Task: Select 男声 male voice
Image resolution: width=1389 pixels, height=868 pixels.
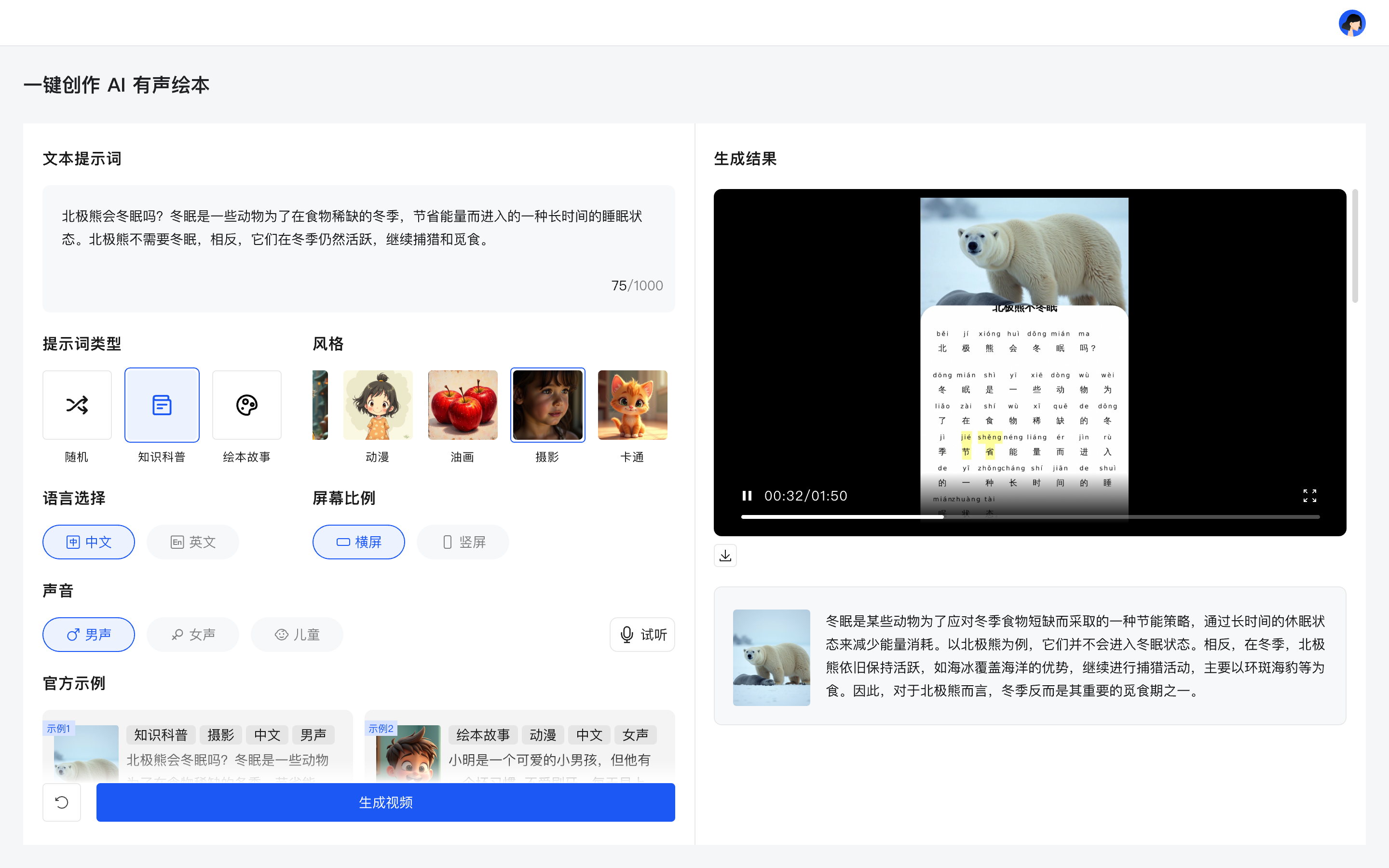Action: click(89, 634)
